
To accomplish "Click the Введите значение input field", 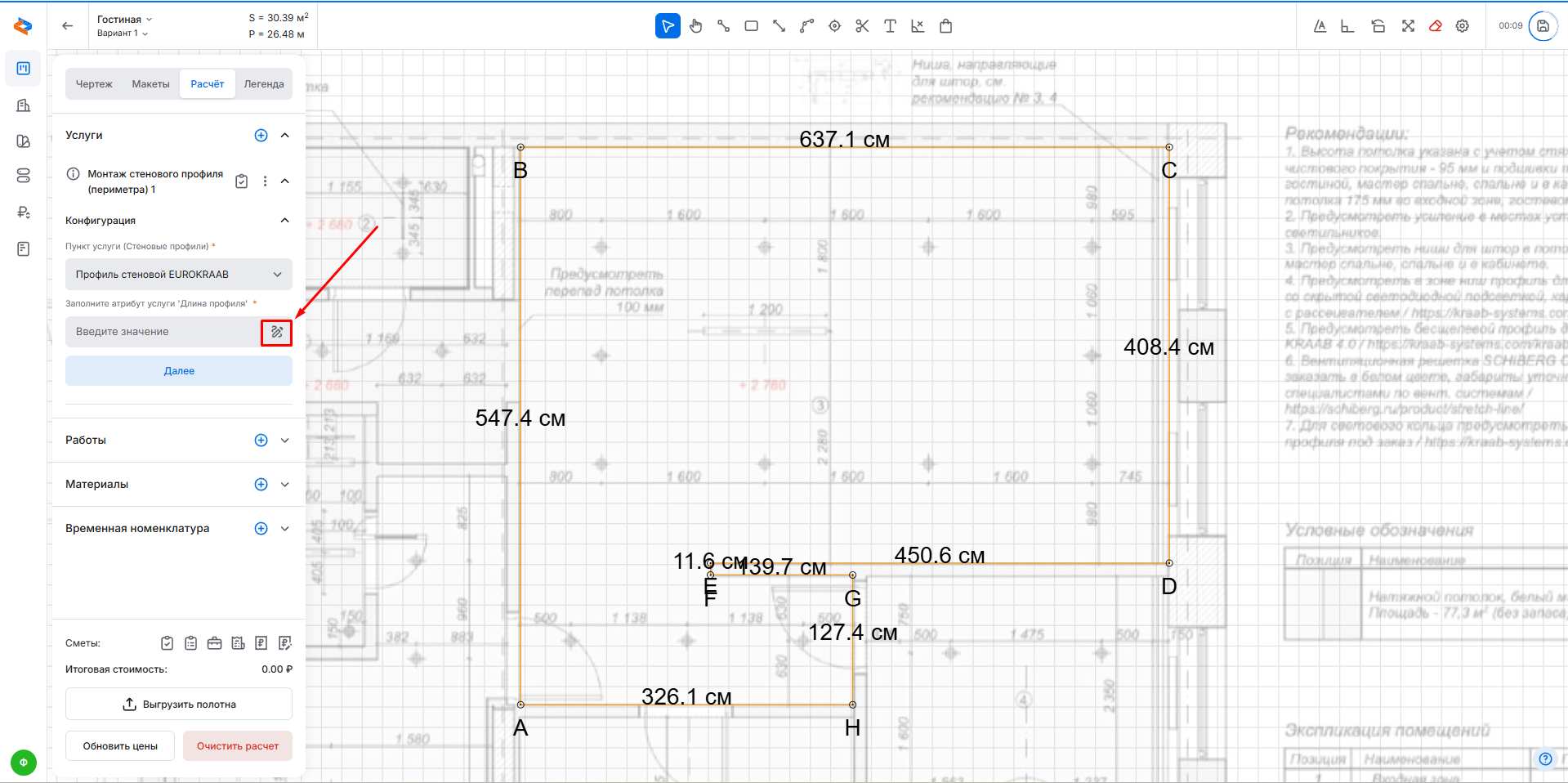I will (x=162, y=332).
